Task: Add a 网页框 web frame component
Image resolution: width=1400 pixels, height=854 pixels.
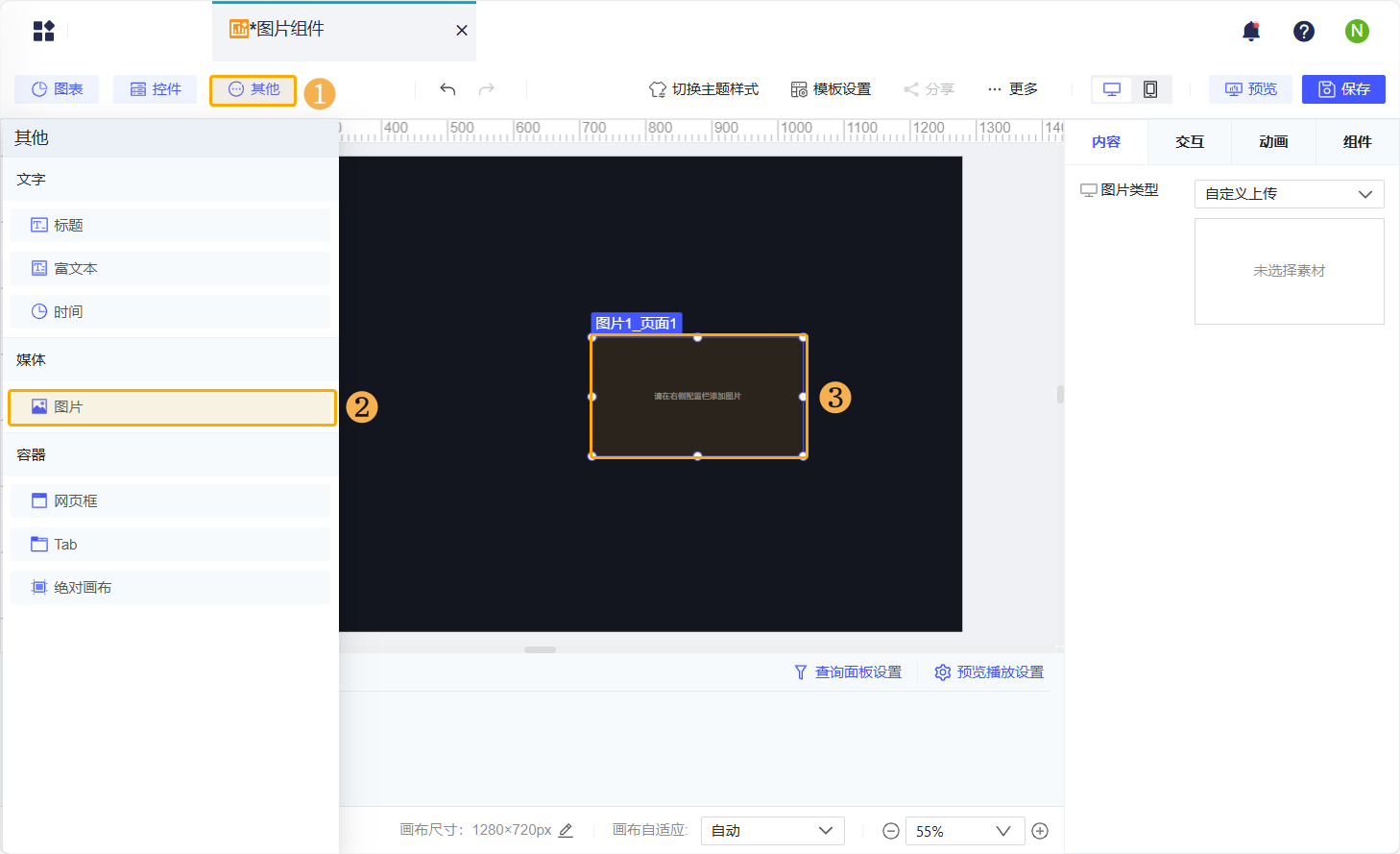Action: (170, 500)
